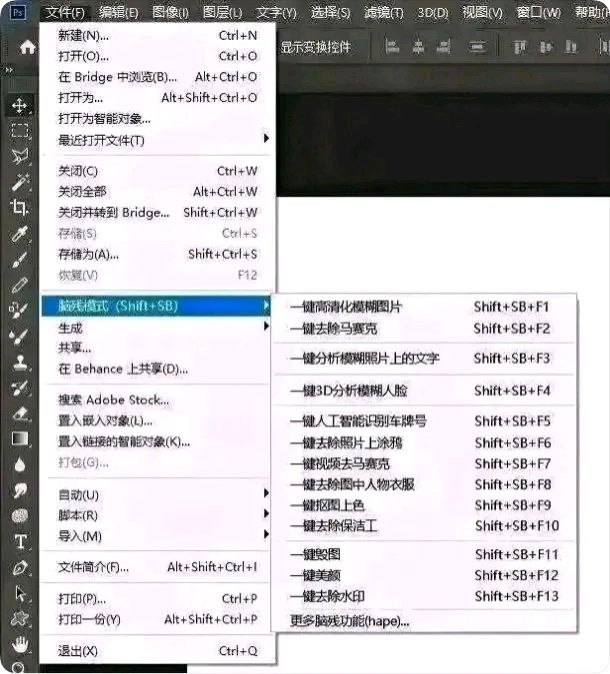
Task: Choose 一键去除水印 submenu entry
Action: [x=424, y=596]
